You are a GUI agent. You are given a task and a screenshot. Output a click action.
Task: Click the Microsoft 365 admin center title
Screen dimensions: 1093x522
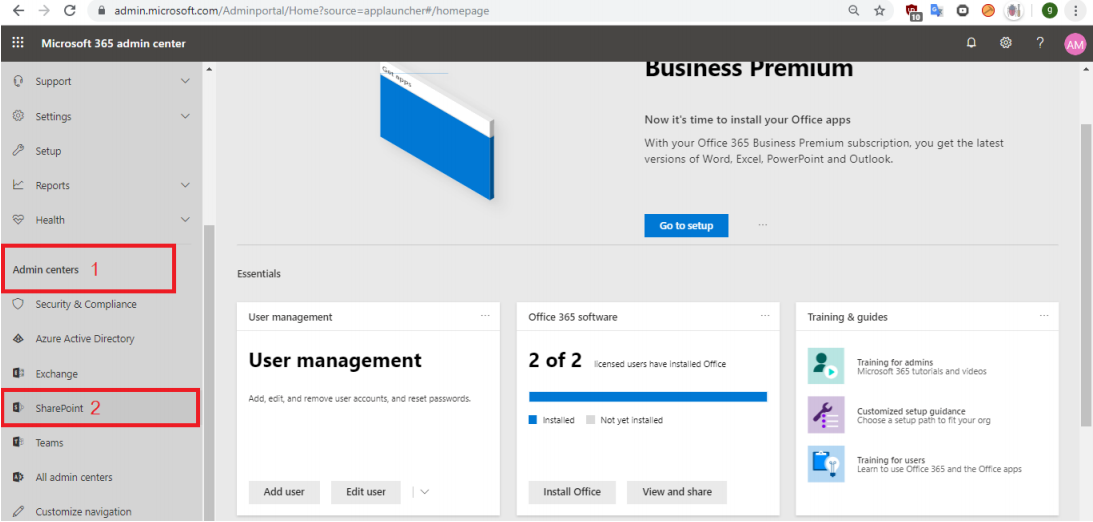click(113, 44)
